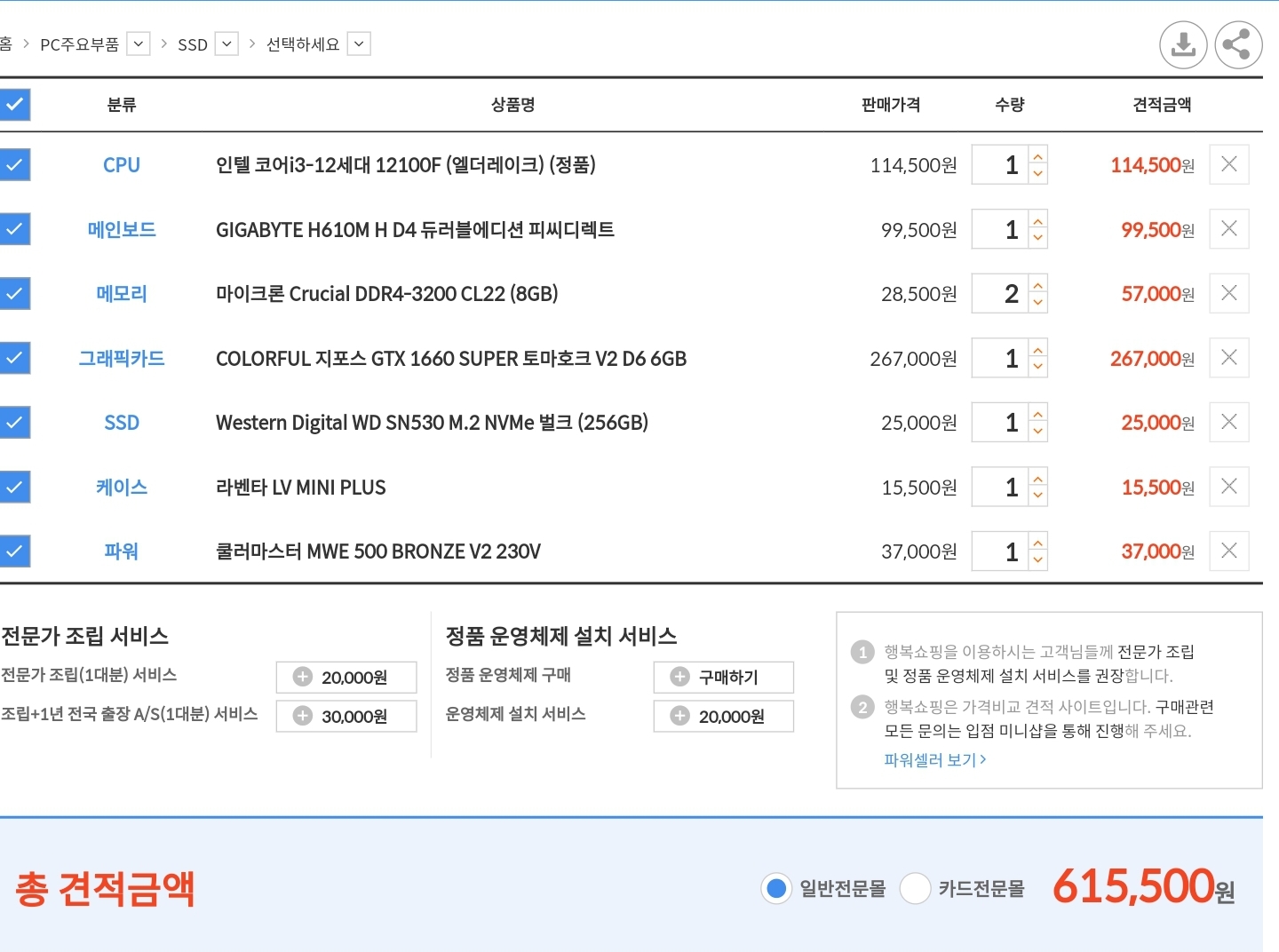
Task: Remove the SSD row with its X
Action: (1229, 422)
